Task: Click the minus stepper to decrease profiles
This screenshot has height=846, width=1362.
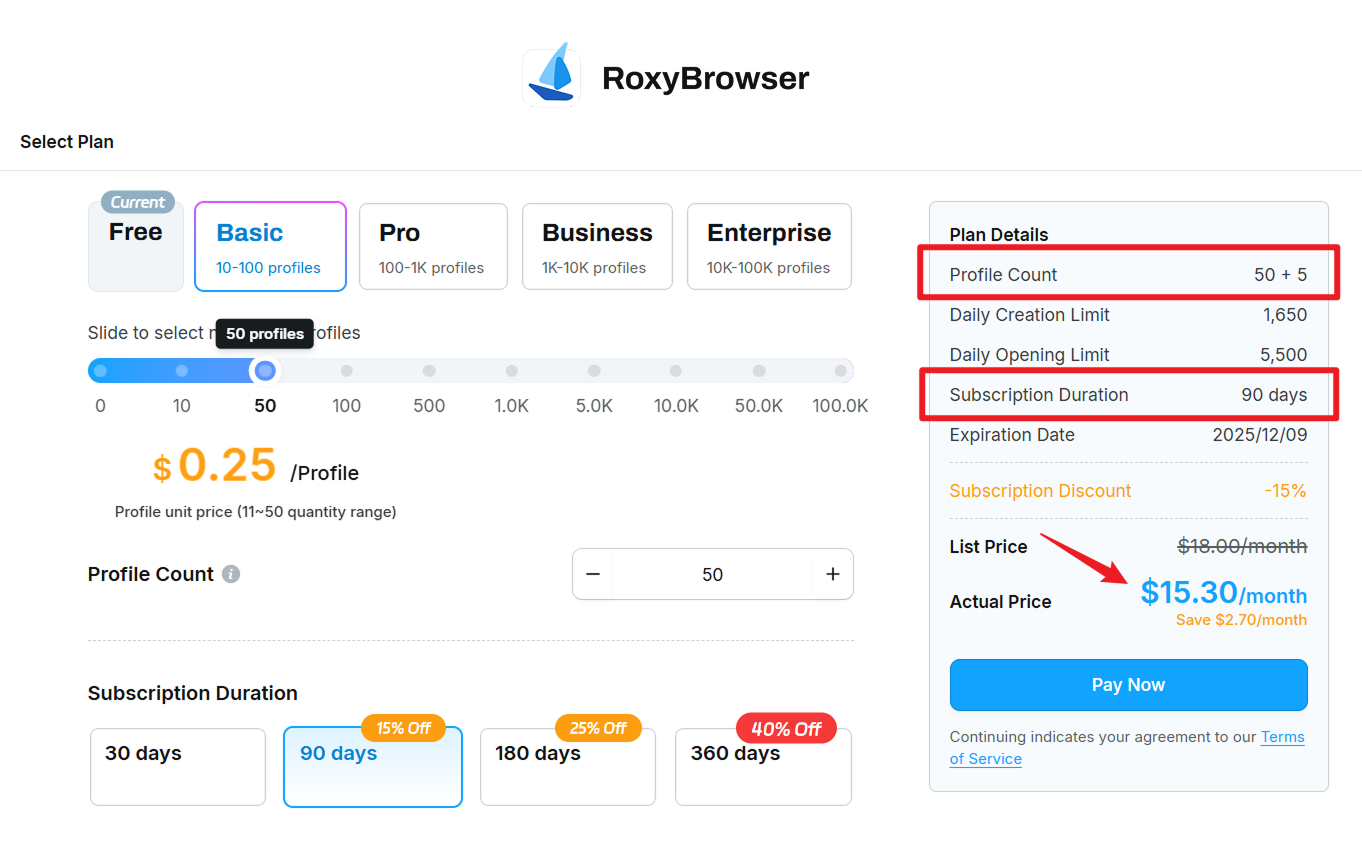Action: [593, 573]
